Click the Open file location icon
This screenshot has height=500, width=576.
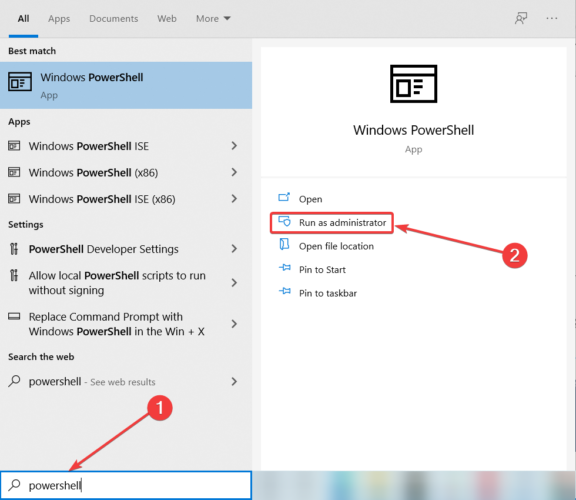284,245
